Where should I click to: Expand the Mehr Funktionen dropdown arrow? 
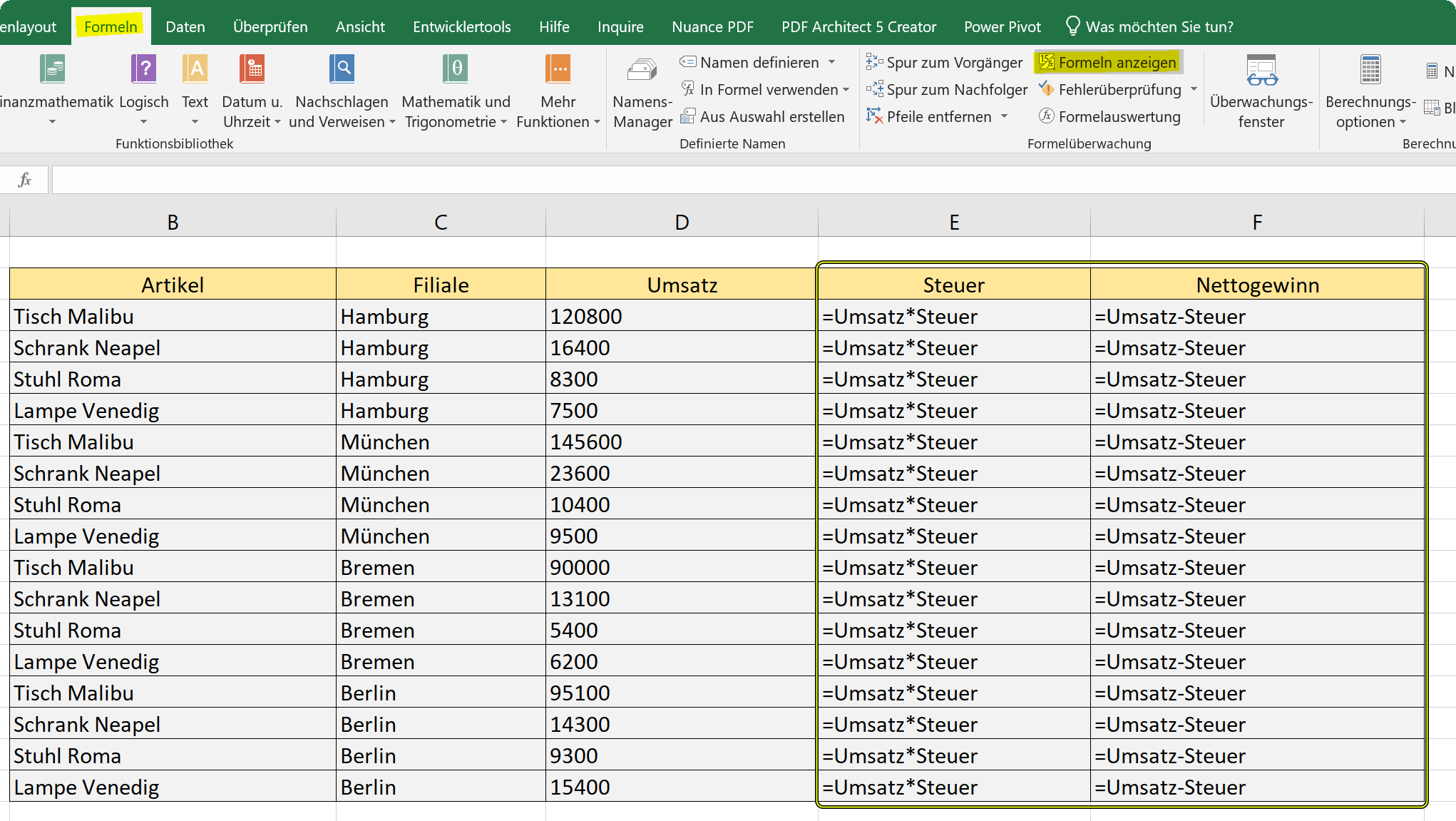[x=598, y=122]
